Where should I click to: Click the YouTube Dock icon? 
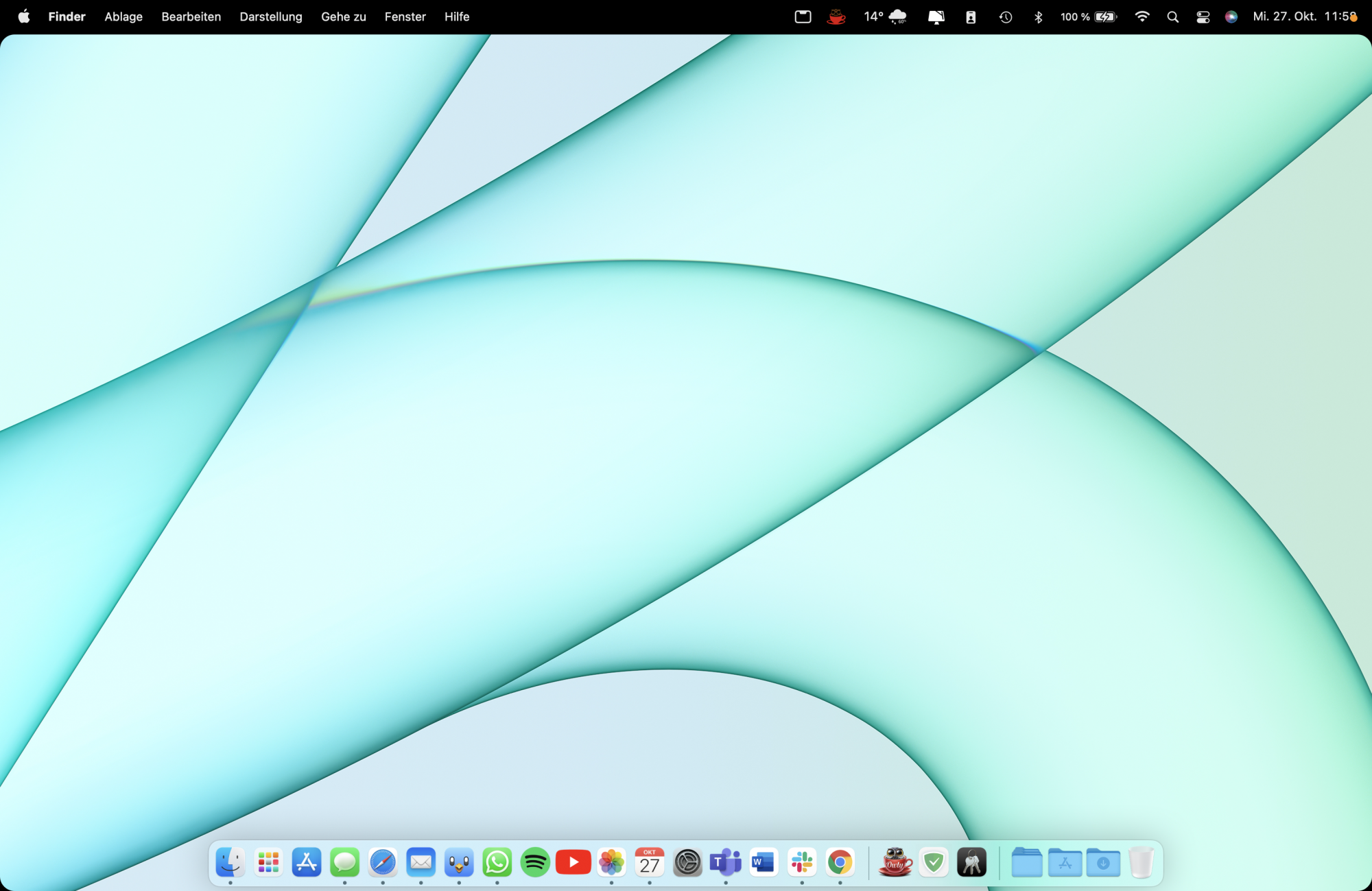[573, 862]
